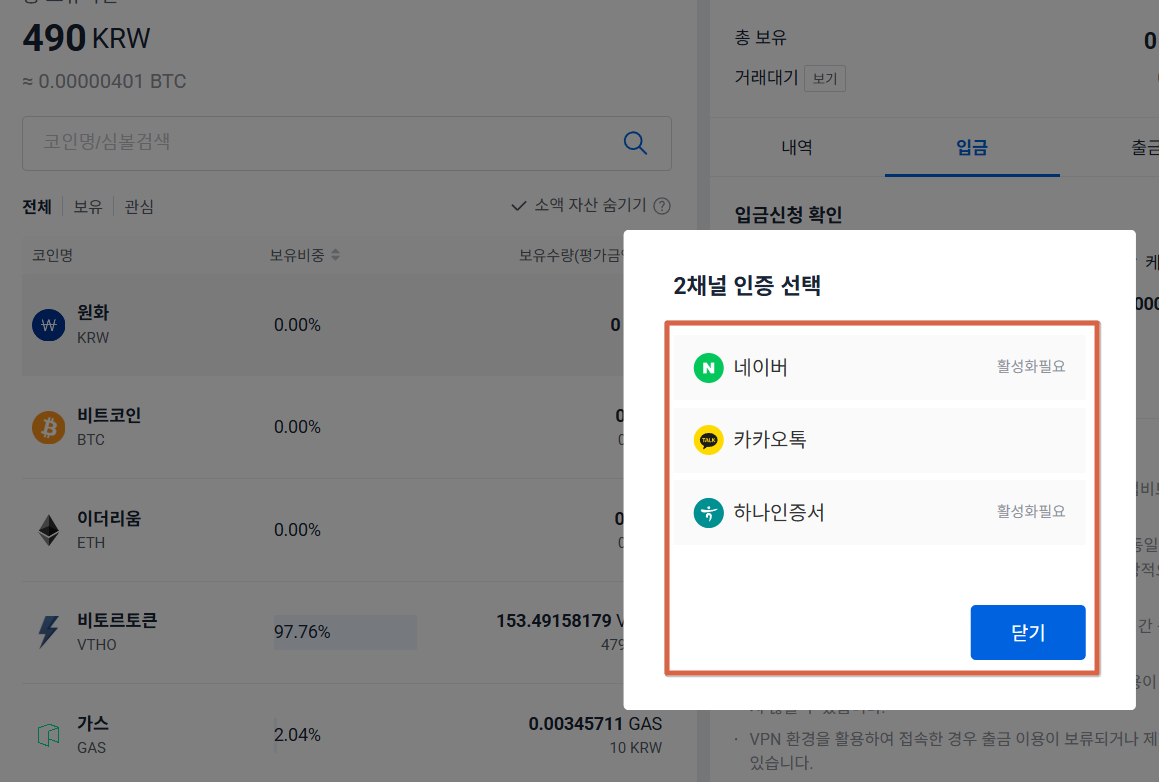Click the 0.00% ratio in 비트코인 row
The height and width of the screenshot is (782, 1159).
pos(297,427)
